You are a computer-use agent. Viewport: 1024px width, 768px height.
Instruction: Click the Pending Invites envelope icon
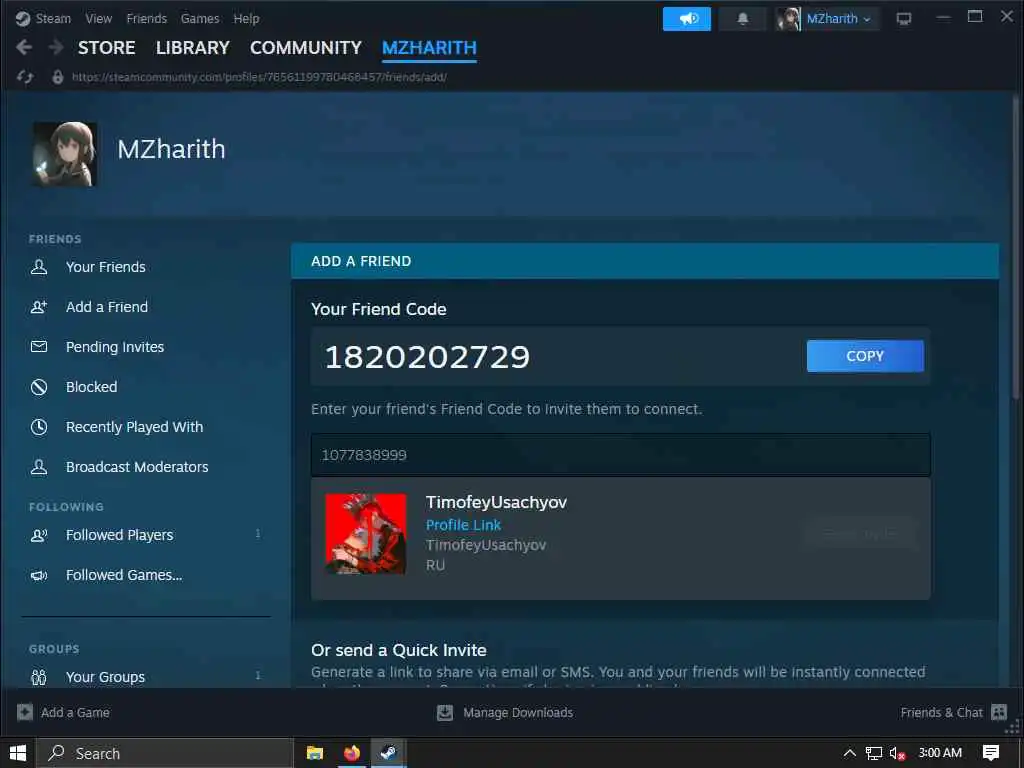tap(39, 346)
